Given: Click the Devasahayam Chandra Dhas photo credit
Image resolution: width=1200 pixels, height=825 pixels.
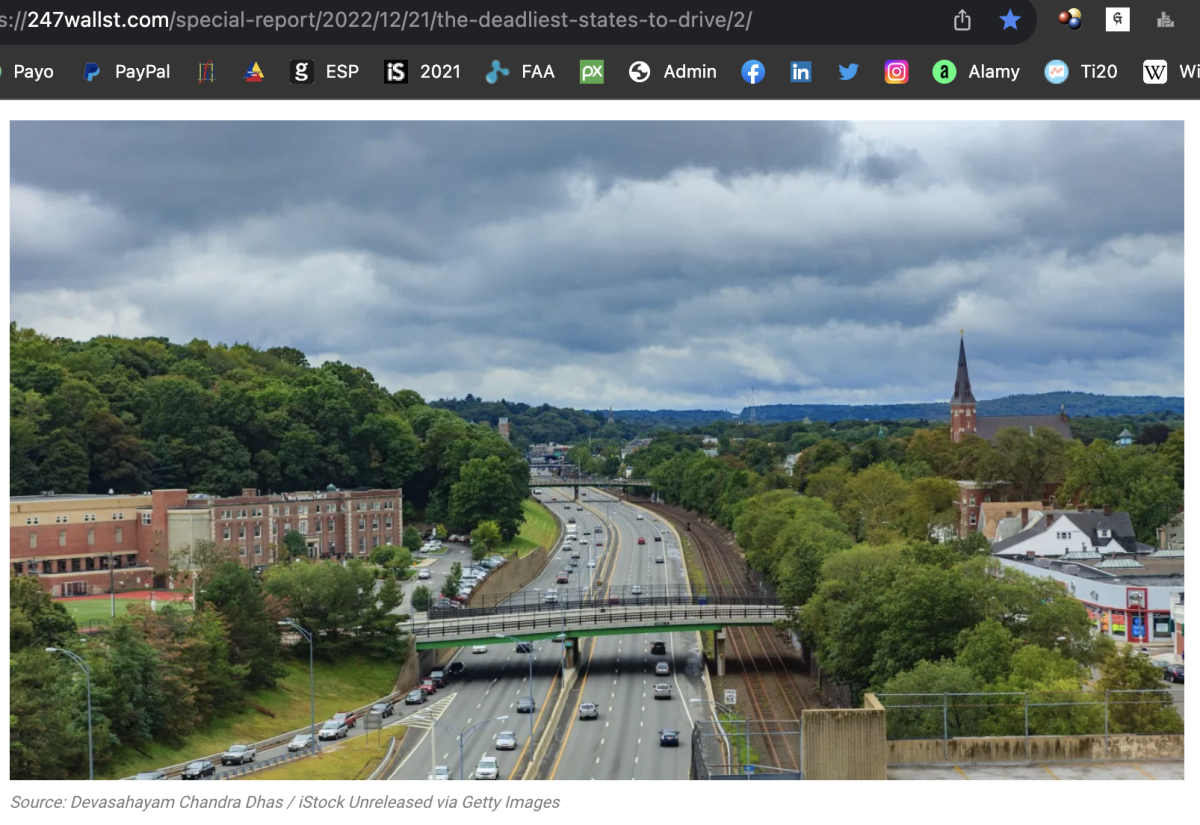Looking at the screenshot, I should pyautogui.click(x=285, y=802).
